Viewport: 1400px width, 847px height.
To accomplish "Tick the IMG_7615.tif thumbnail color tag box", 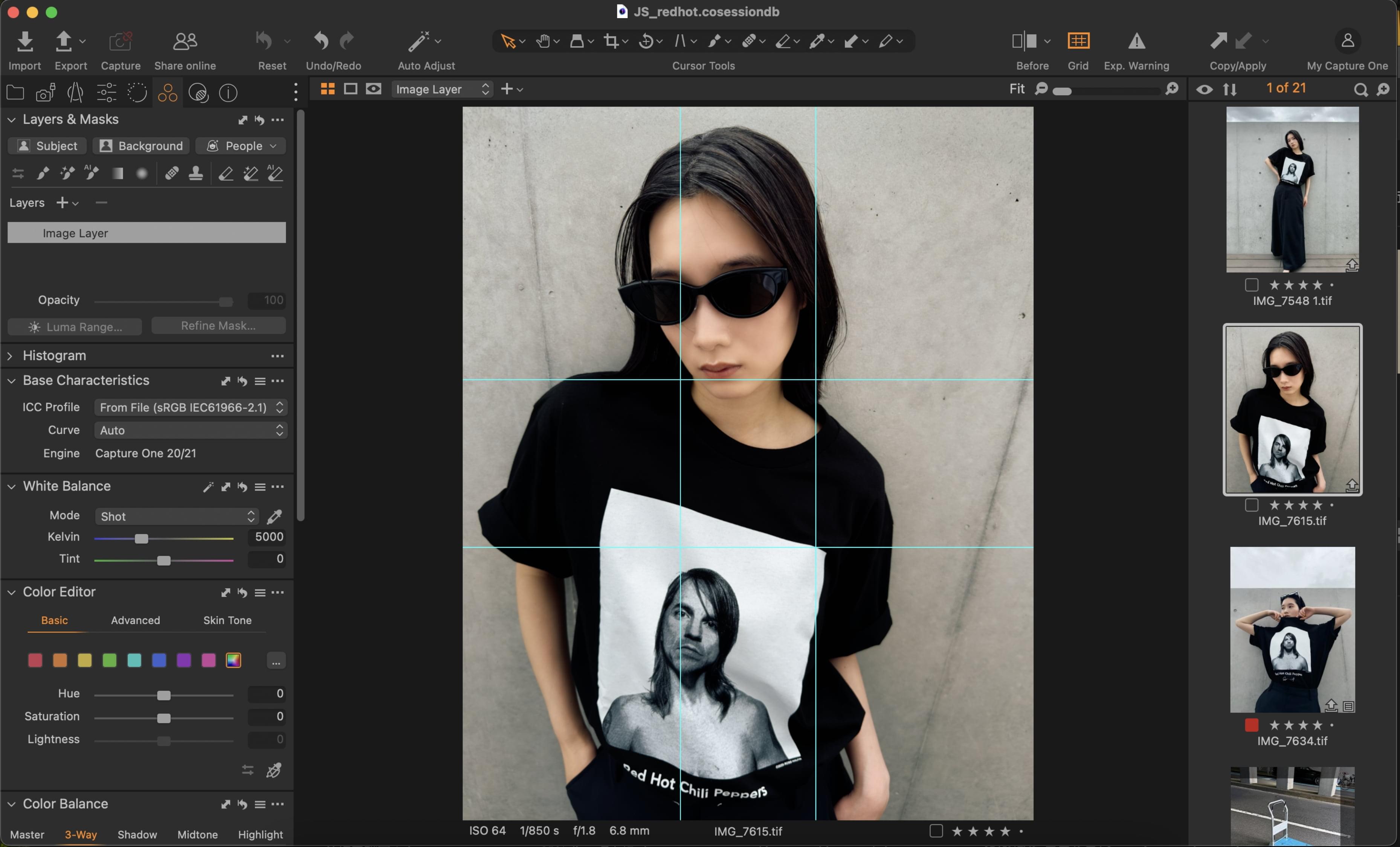I will [1251, 505].
